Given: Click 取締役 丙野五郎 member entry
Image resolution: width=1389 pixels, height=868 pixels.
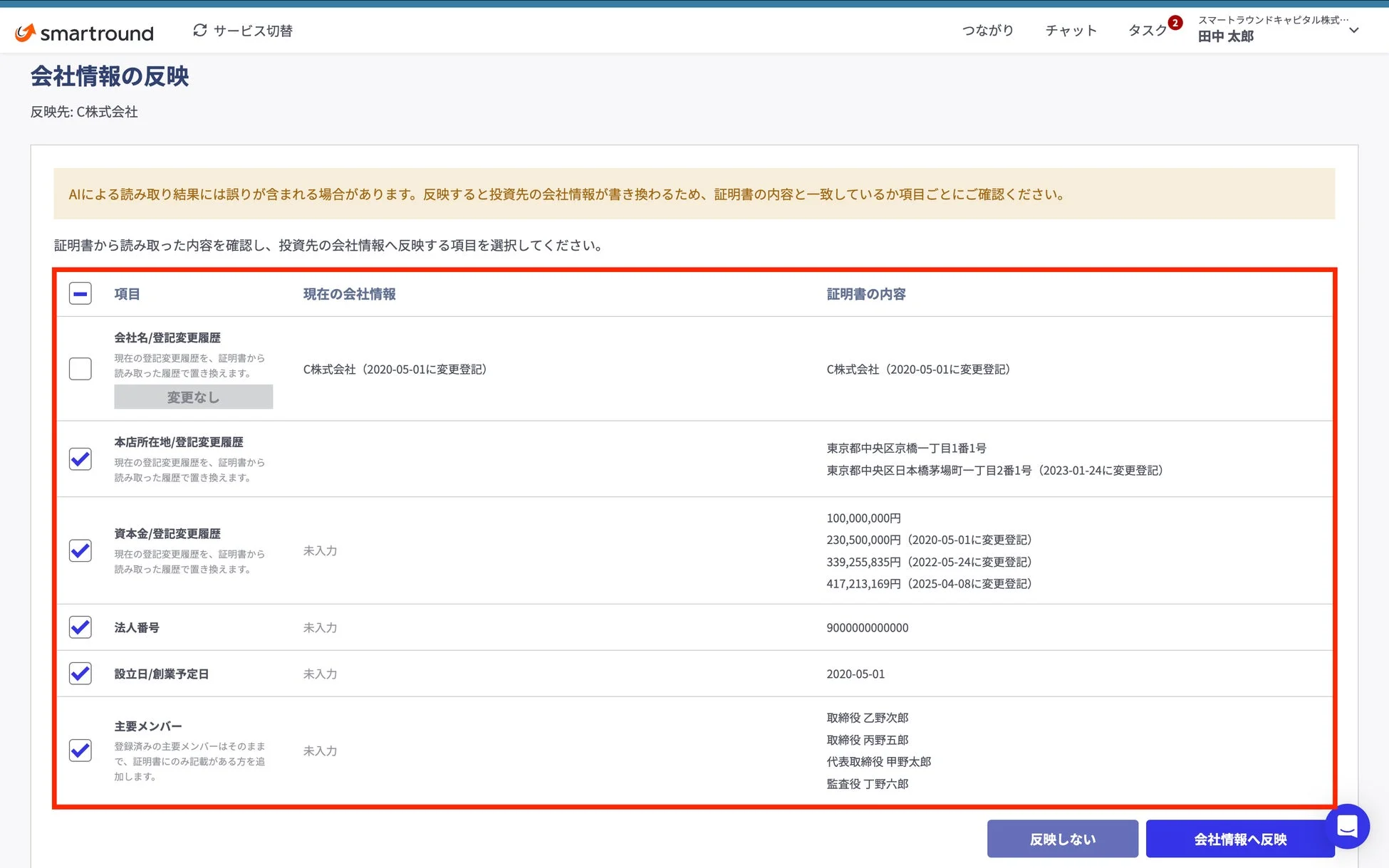Looking at the screenshot, I should (867, 740).
